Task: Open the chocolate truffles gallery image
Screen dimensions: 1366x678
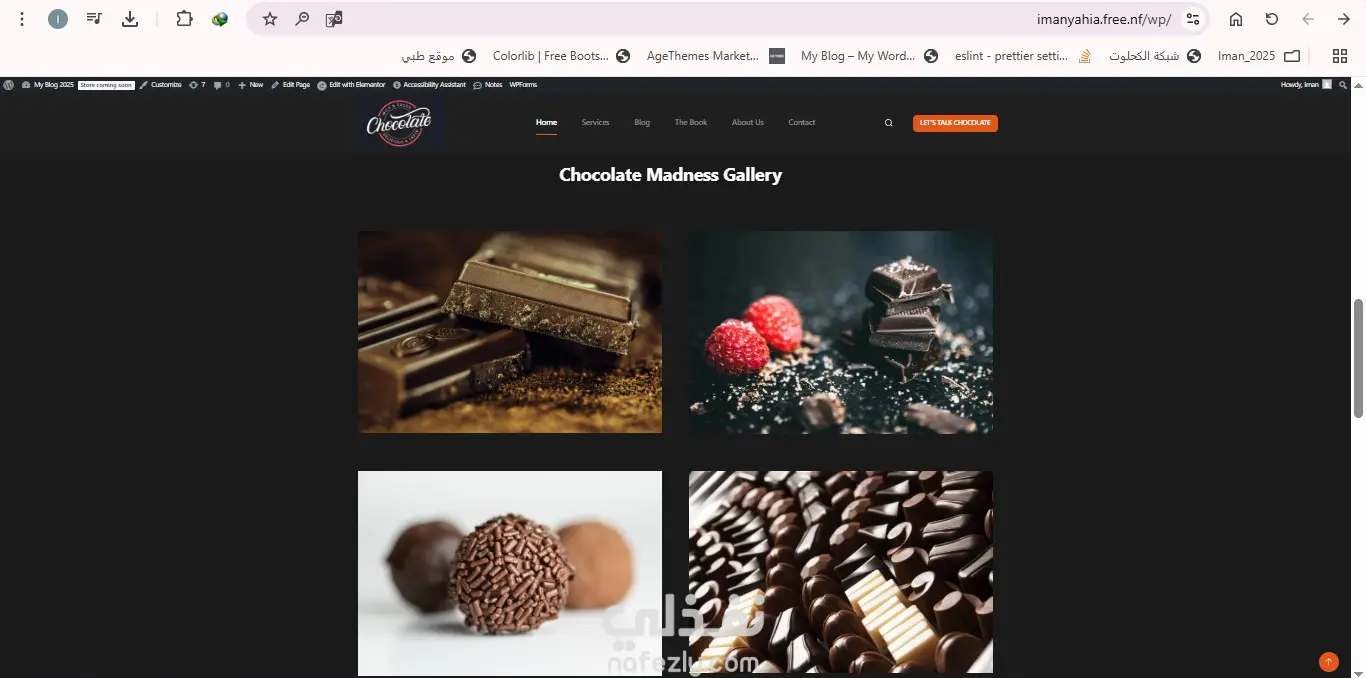Action: [510, 573]
